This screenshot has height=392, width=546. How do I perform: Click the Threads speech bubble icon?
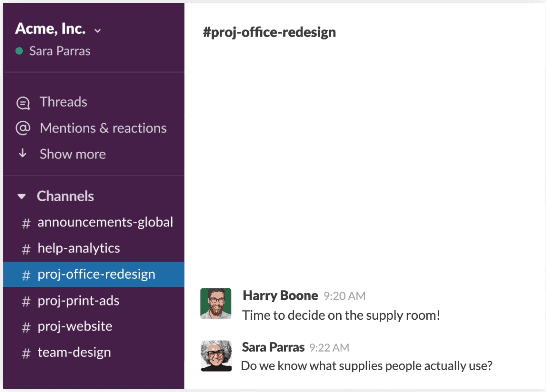[23, 103]
